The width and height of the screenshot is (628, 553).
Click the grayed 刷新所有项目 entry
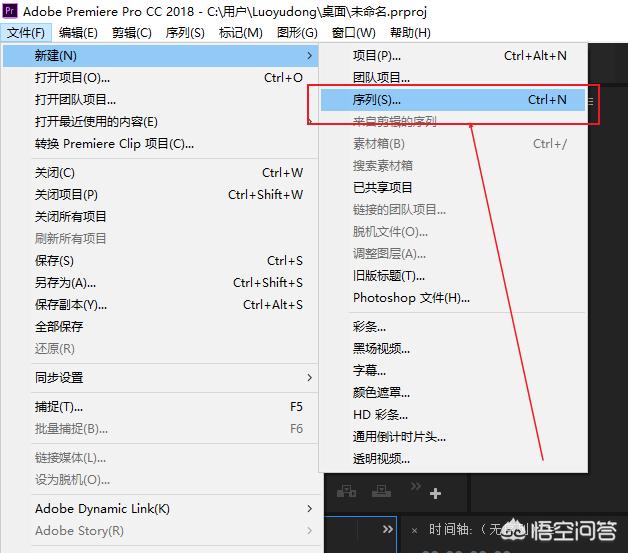[x=161, y=239]
